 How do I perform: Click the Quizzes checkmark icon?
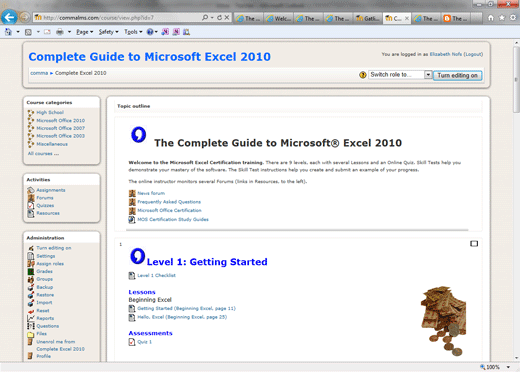(x=31, y=206)
